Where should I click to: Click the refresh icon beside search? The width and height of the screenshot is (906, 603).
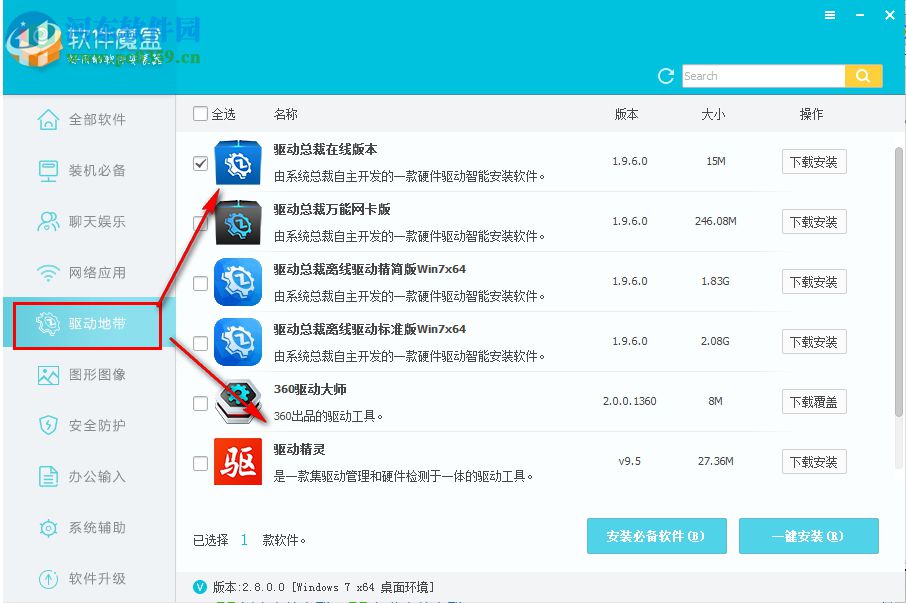click(663, 75)
